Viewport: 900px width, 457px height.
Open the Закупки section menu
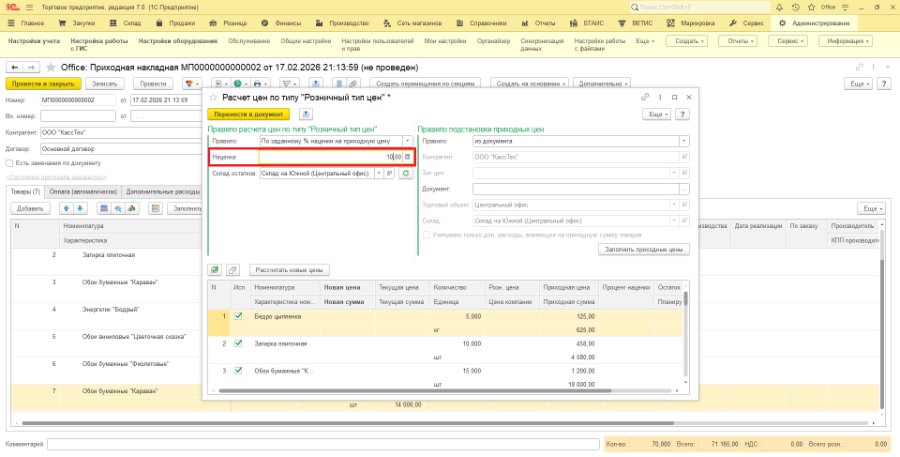coord(77,23)
